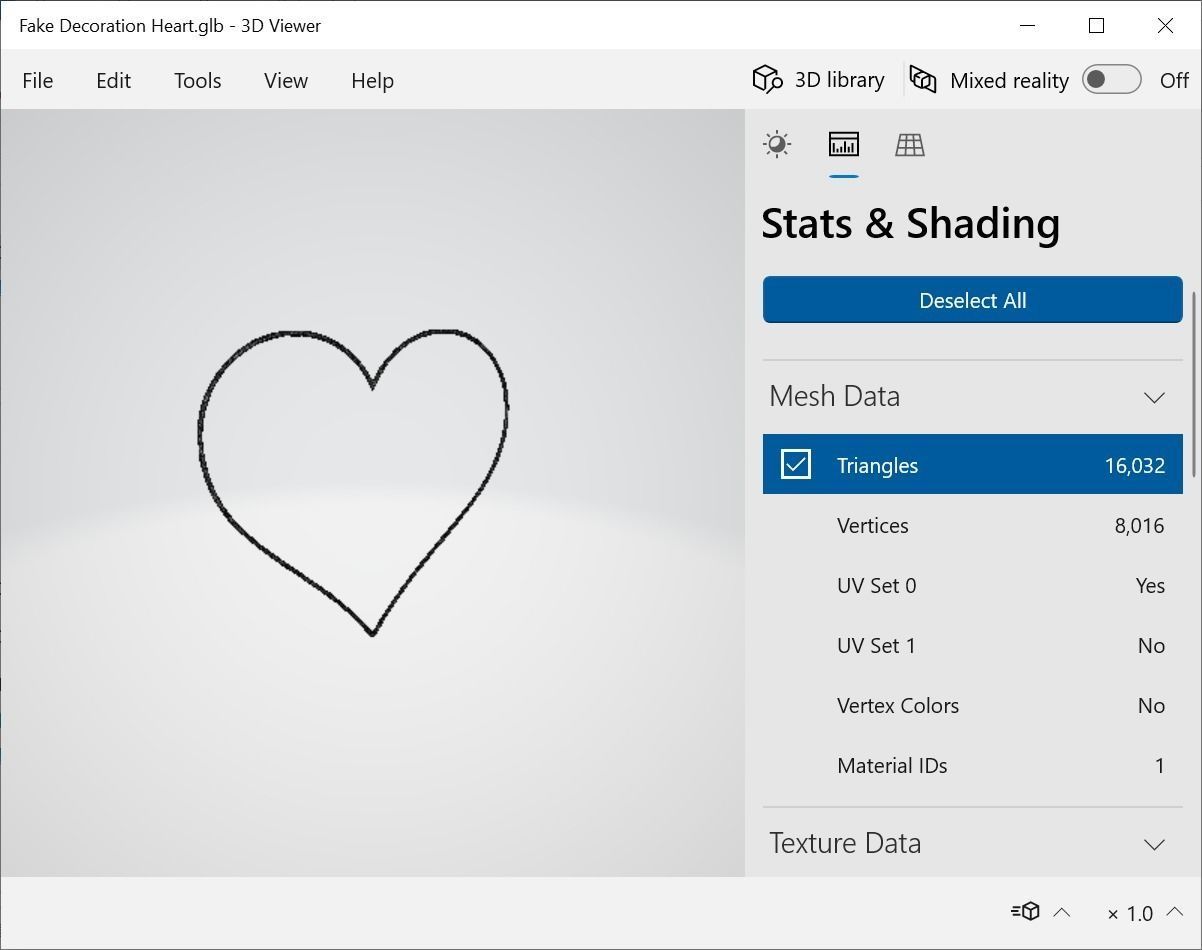The height and width of the screenshot is (950, 1202).
Task: Minimize the 3D Viewer window
Action: [x=1028, y=26]
